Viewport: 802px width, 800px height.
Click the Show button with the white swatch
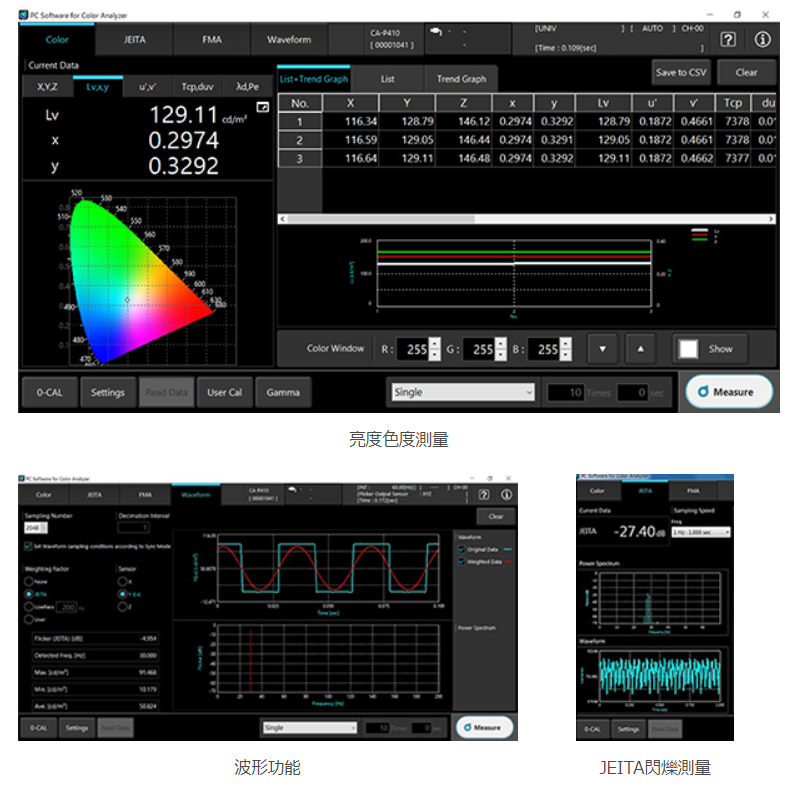click(710, 349)
